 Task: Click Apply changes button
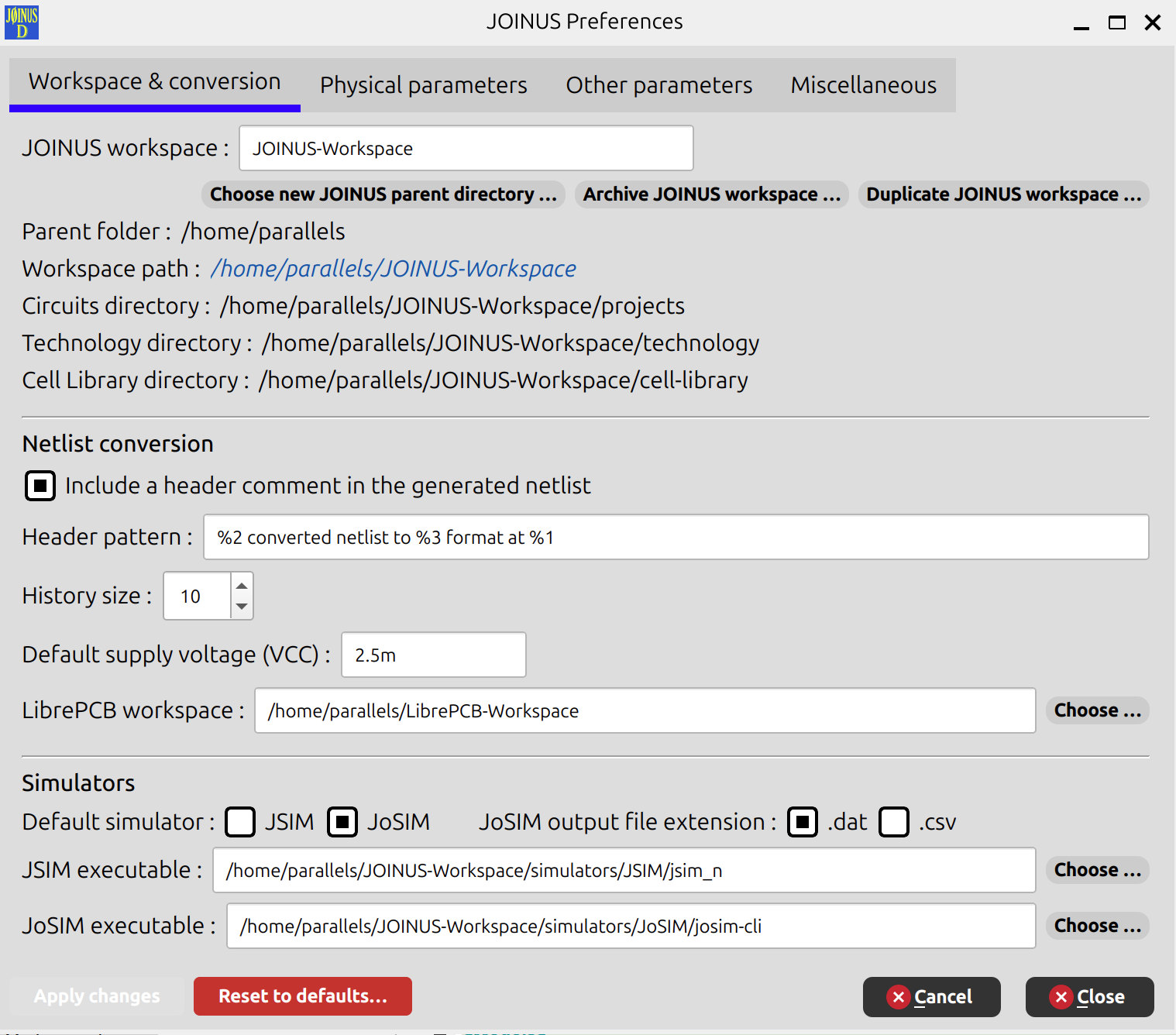[97, 996]
